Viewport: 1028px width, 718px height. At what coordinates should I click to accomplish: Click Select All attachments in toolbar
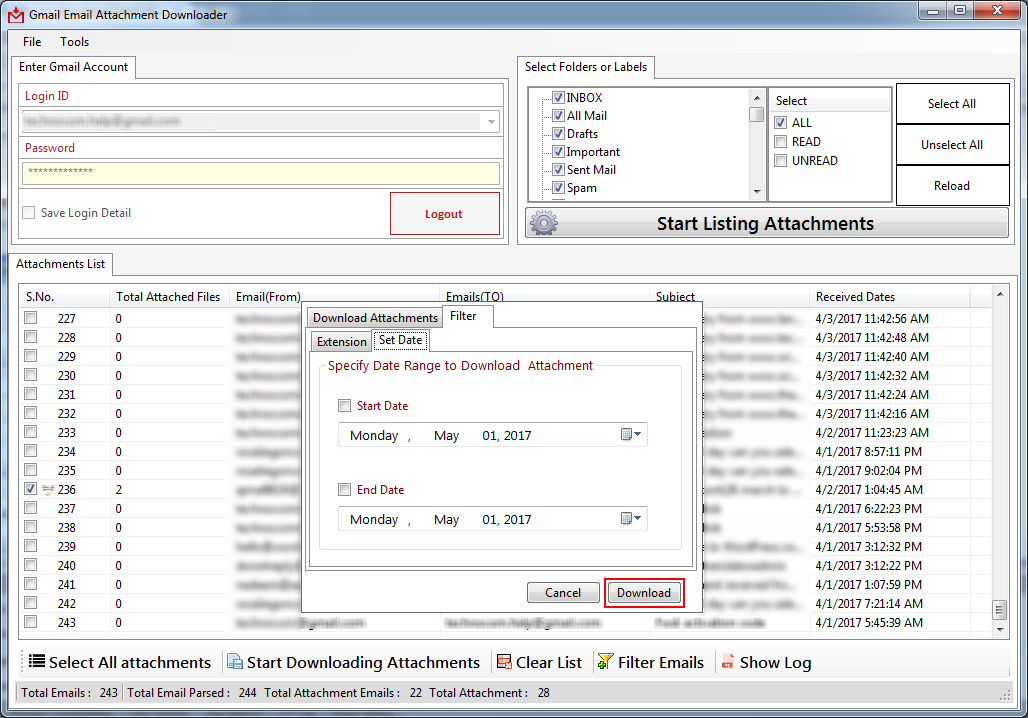(x=120, y=662)
